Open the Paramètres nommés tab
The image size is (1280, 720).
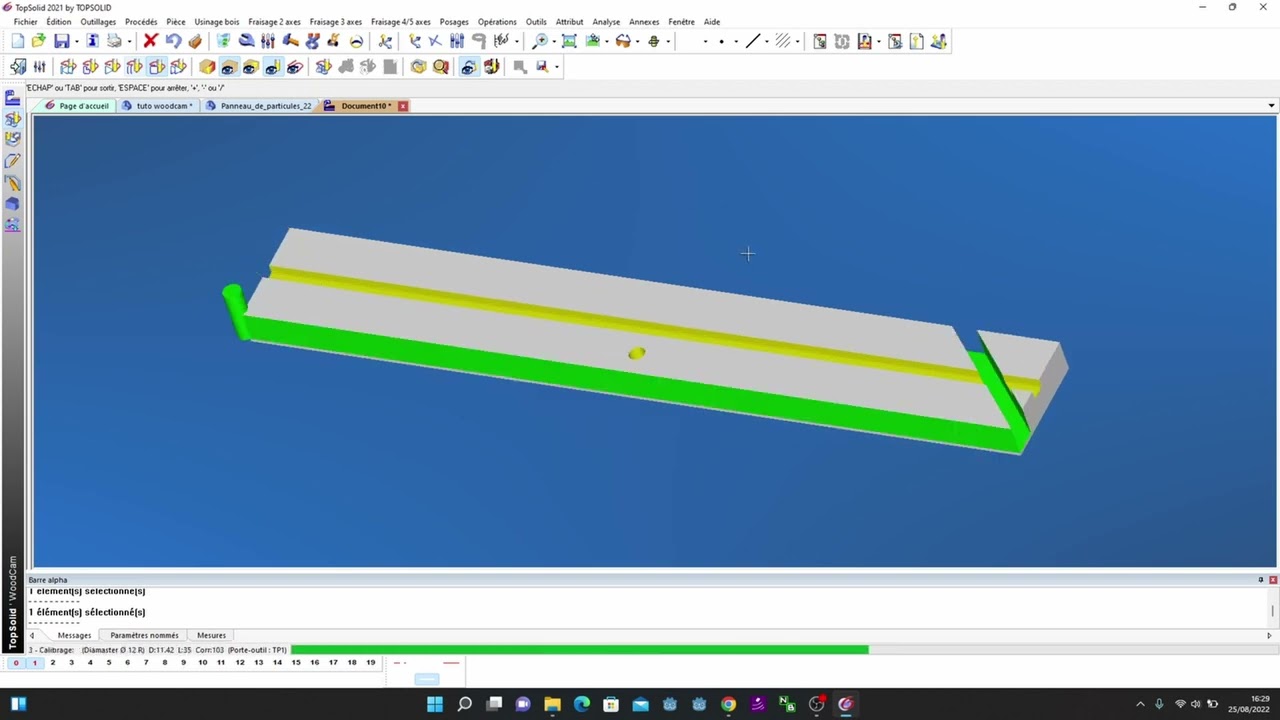coord(144,635)
